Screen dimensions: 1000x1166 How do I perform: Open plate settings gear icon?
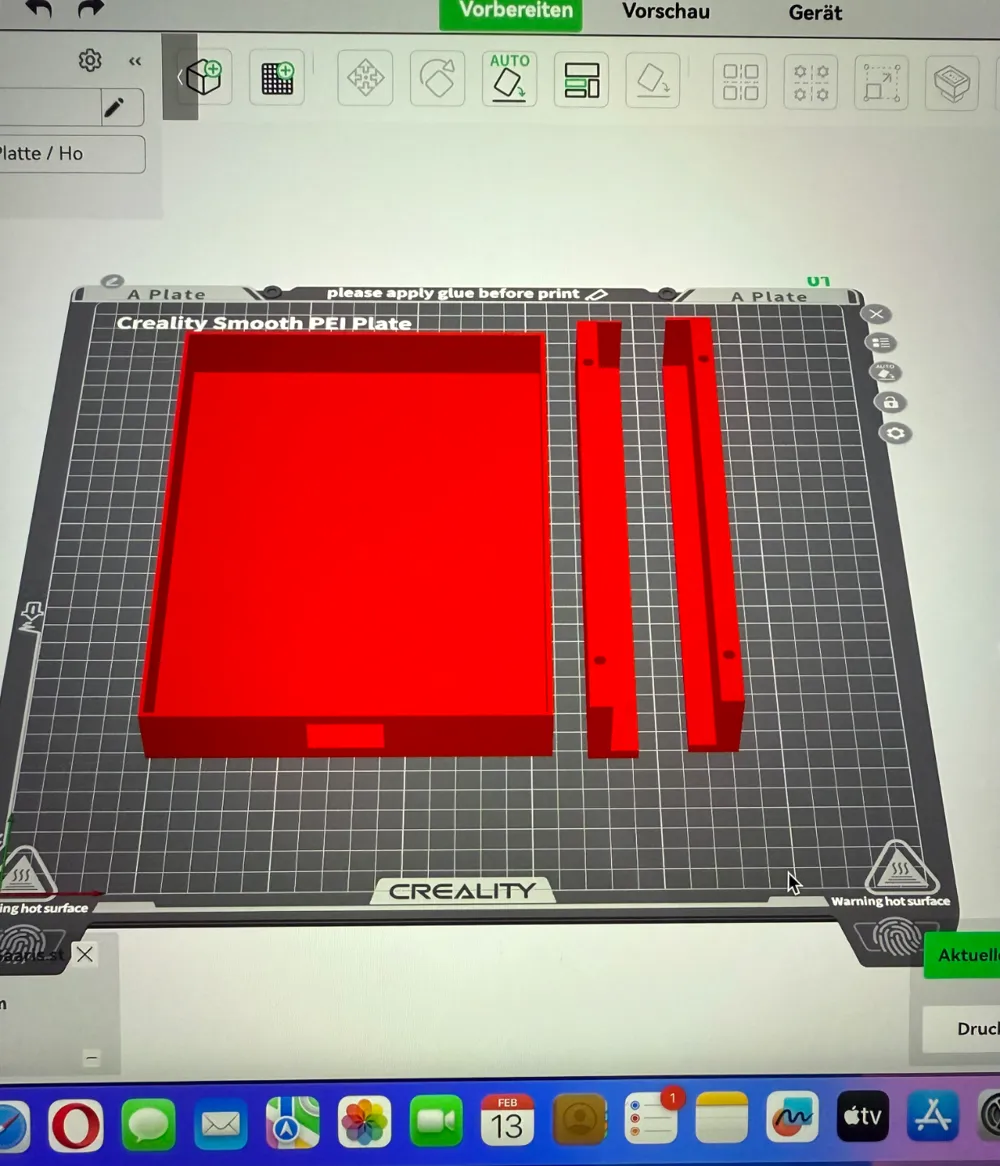coord(896,434)
